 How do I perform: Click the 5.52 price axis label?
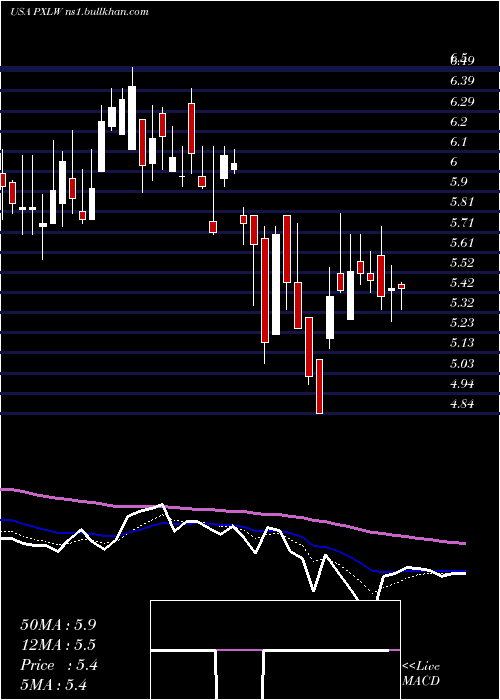tap(462, 262)
